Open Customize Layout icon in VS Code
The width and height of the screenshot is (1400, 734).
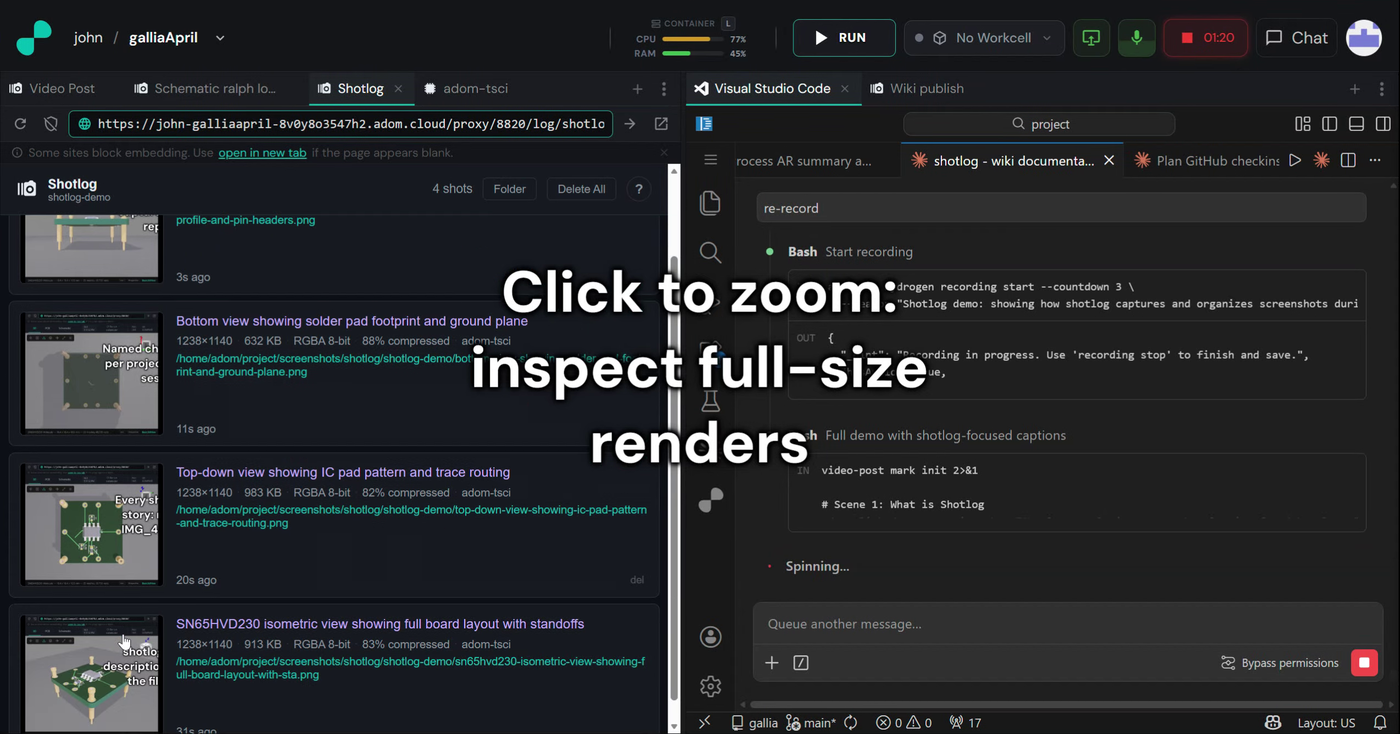tap(1303, 124)
